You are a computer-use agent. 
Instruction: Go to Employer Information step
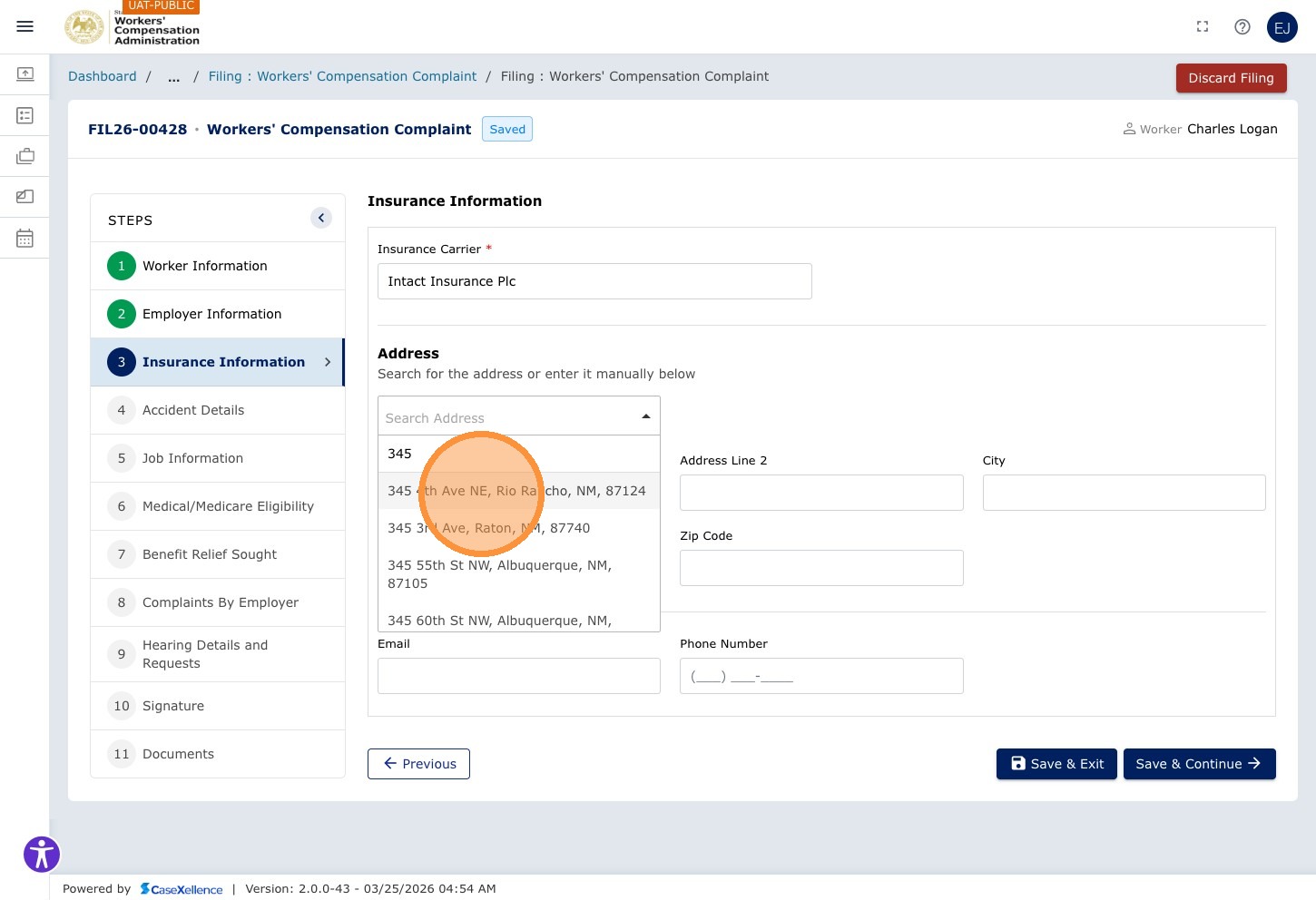tap(218, 314)
